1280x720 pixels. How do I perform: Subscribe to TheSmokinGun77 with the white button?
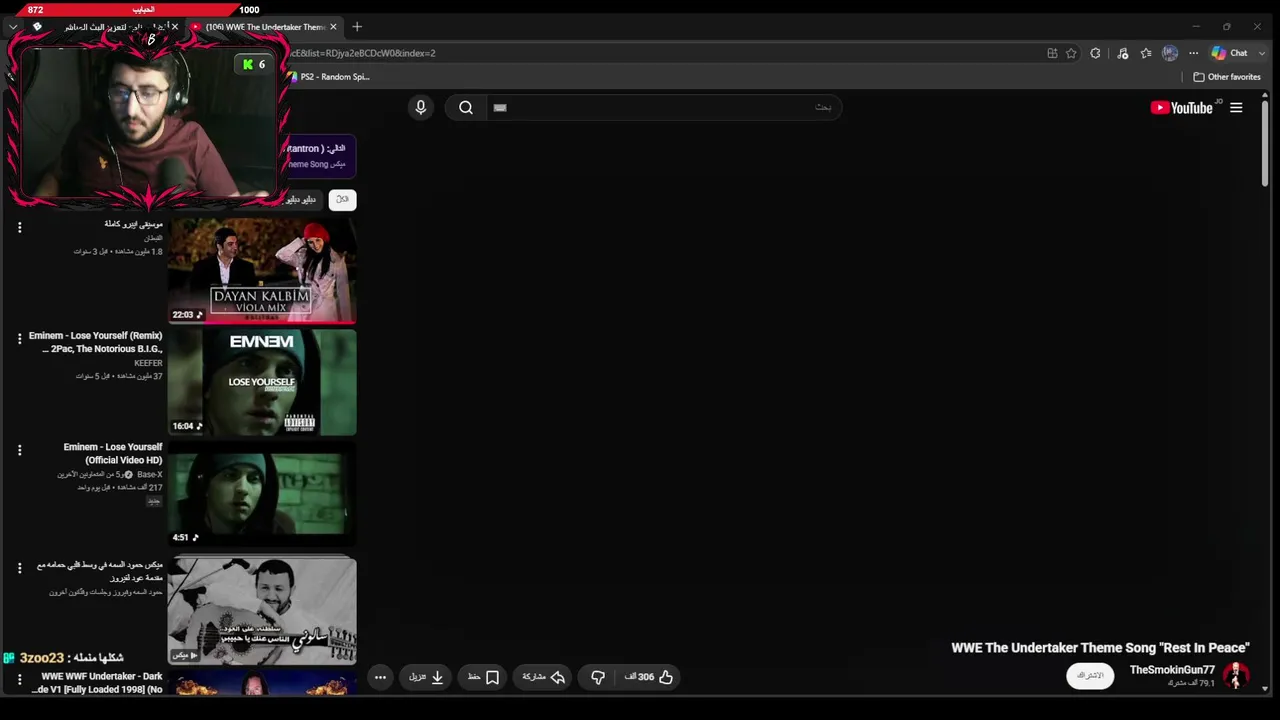(x=1090, y=676)
